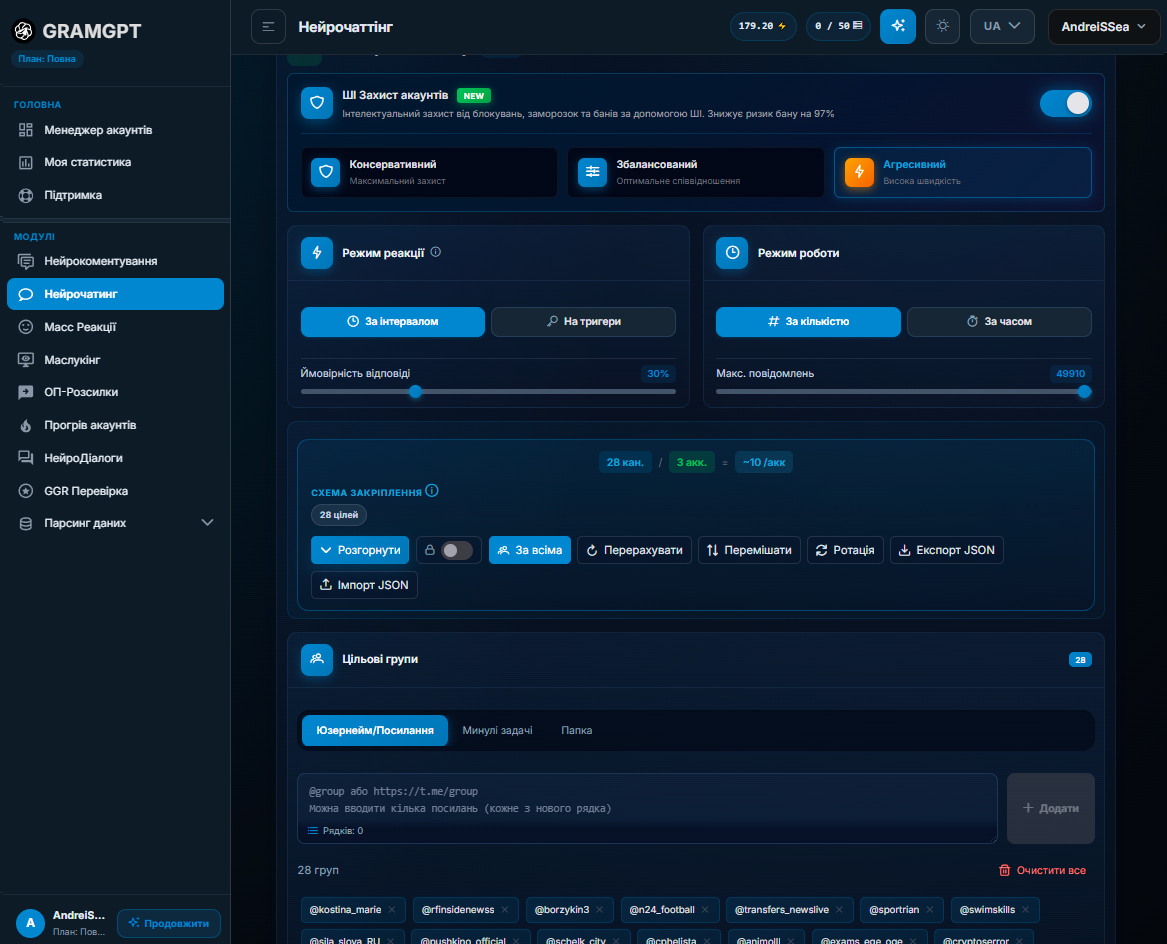
Task: Choose the Агресивний protection mode
Action: coord(962,172)
